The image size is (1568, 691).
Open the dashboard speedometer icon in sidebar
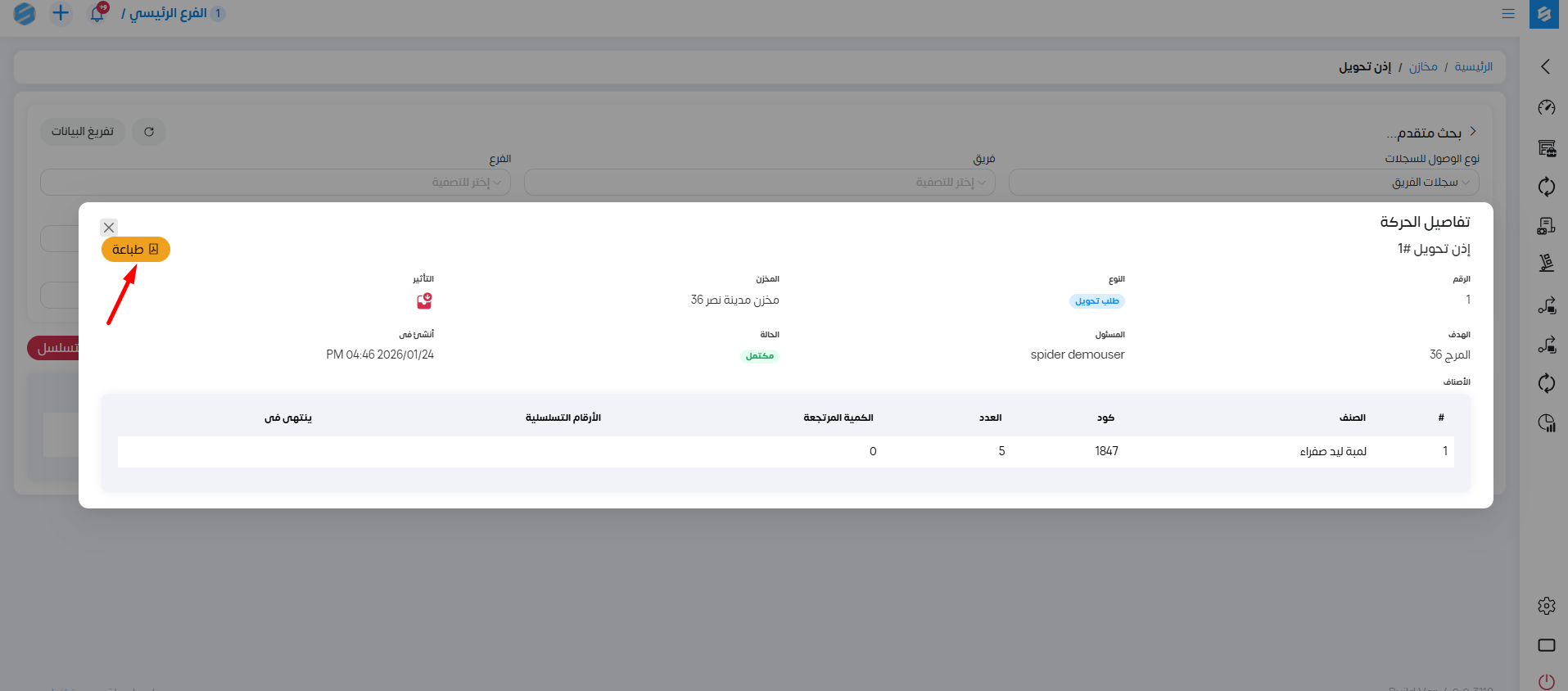[x=1546, y=107]
